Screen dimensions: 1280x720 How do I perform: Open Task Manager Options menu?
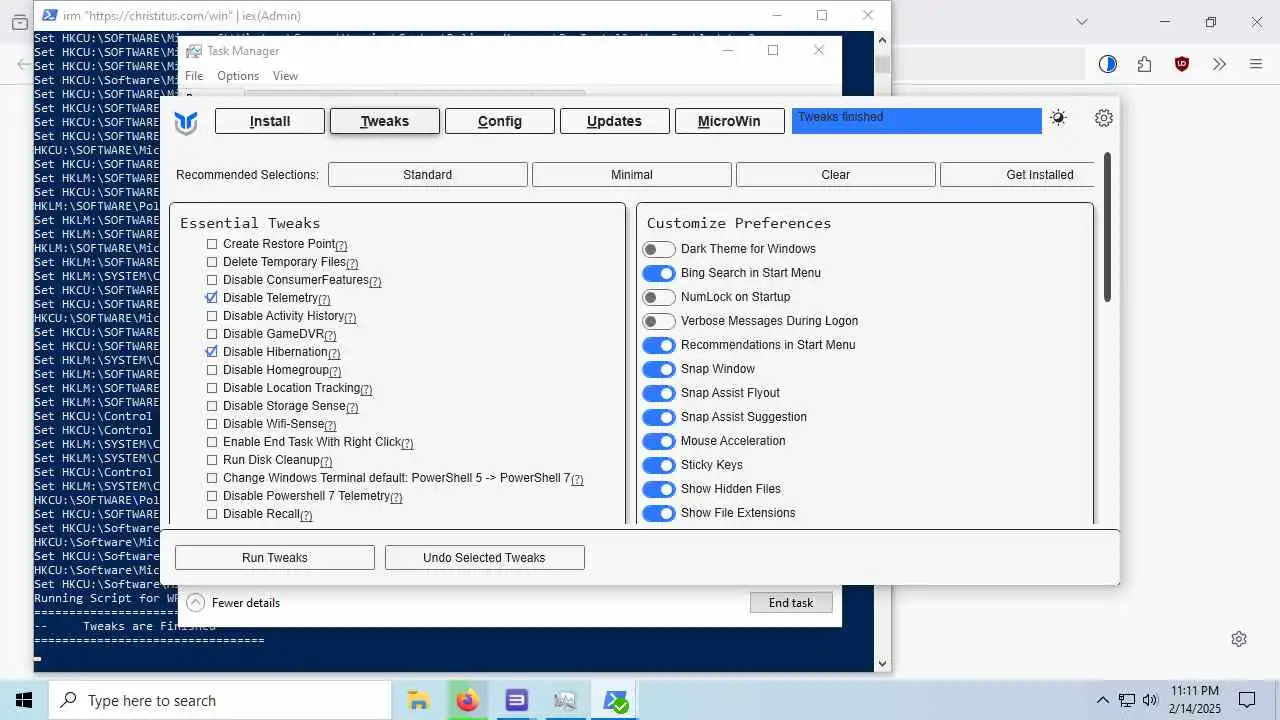[x=238, y=76]
